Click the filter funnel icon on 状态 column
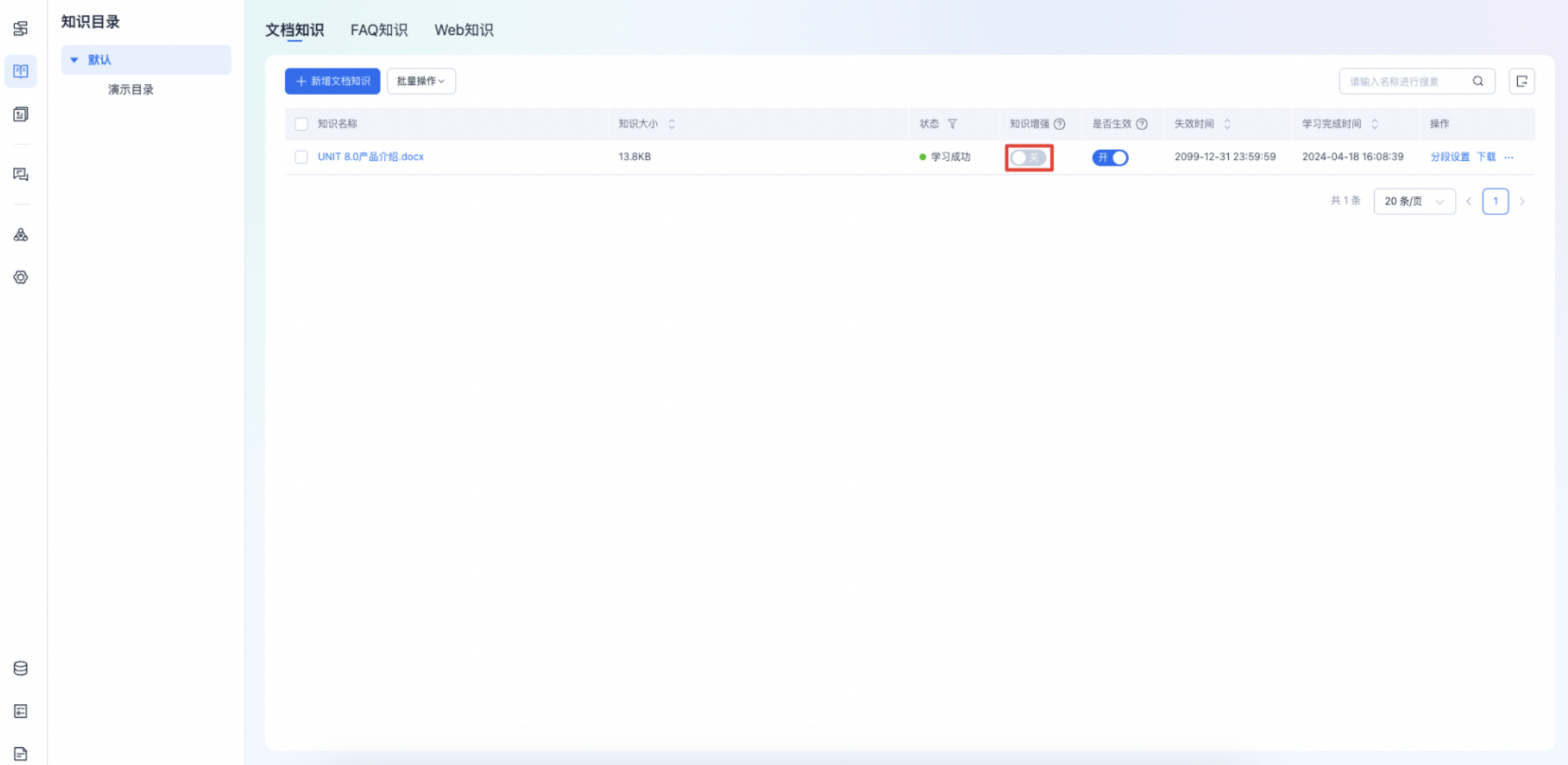Image resolution: width=1568 pixels, height=765 pixels. (x=952, y=124)
